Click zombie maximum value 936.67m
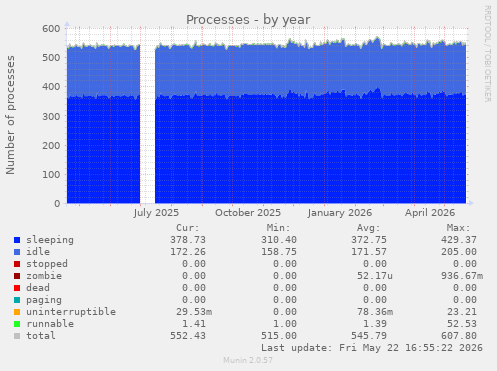Screen dimensions: 497x371 462,276
